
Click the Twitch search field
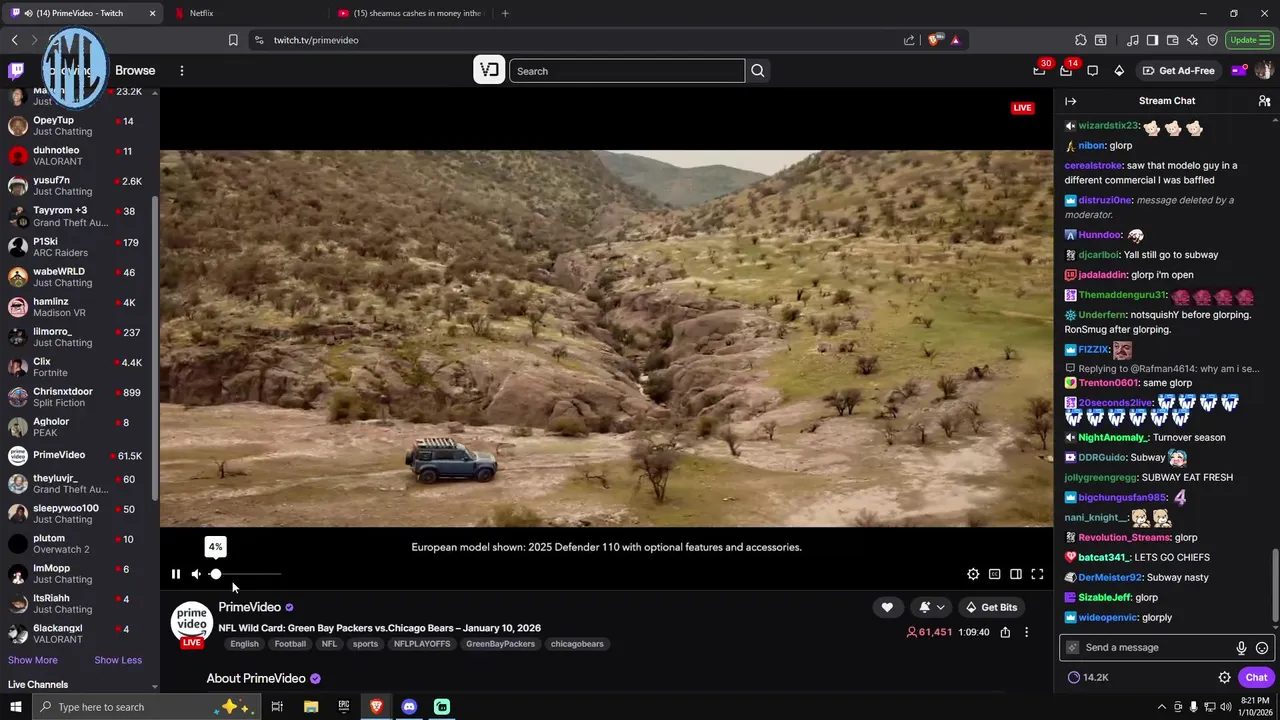coord(627,71)
